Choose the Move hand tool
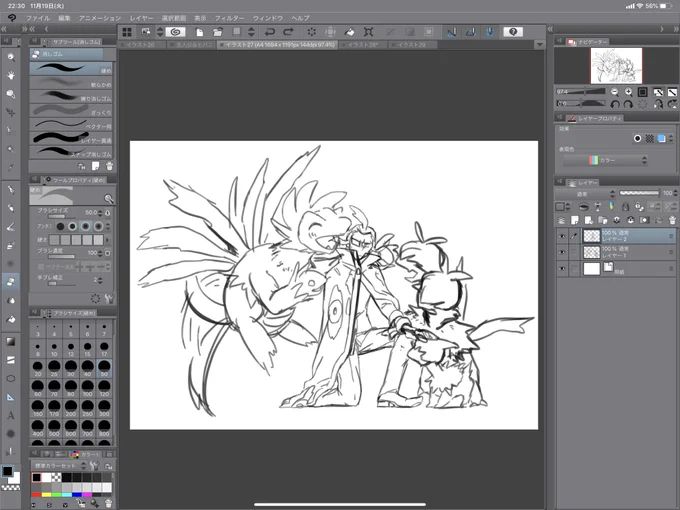 pos(11,75)
